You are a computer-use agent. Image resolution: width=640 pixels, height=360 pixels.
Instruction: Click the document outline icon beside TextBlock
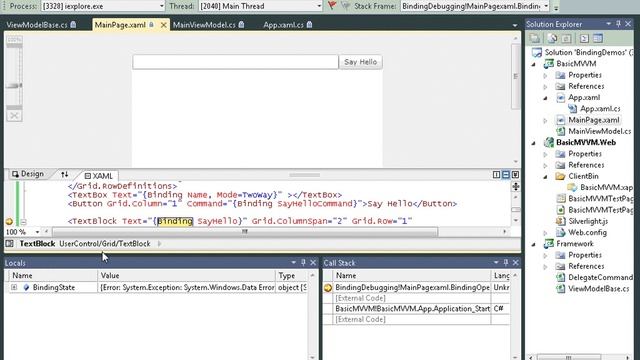tap(9, 244)
